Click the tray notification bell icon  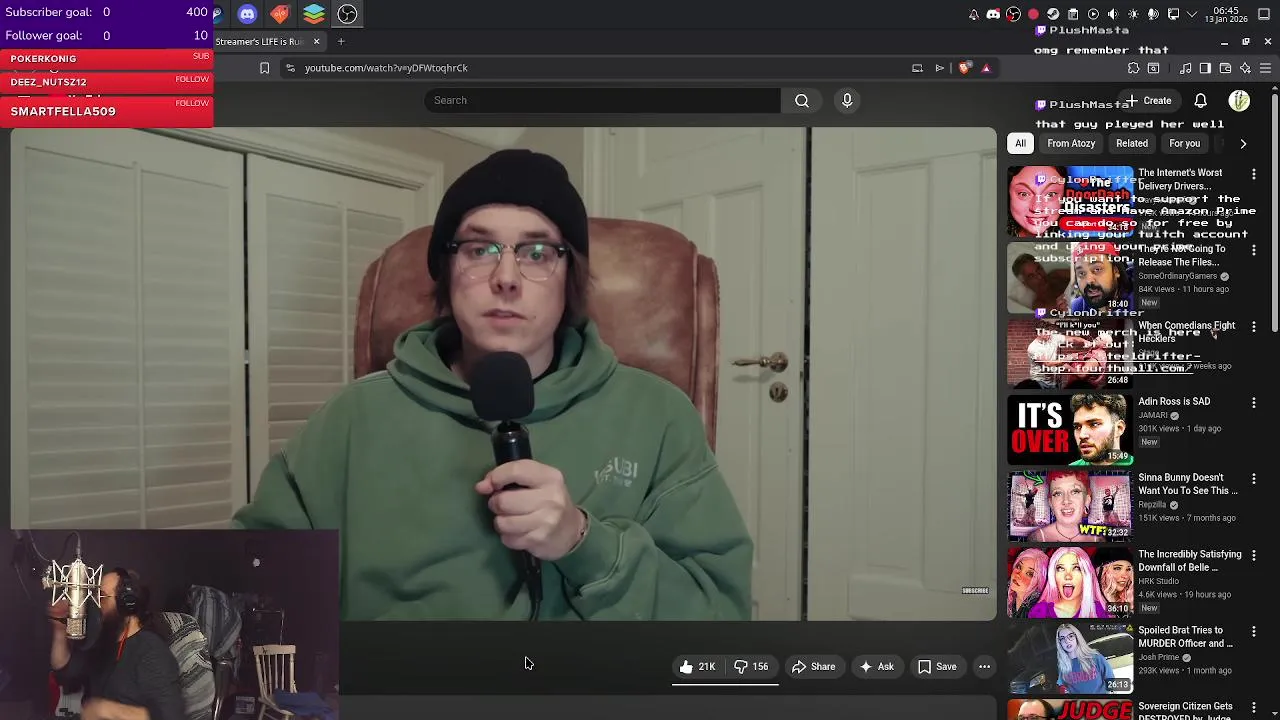click(x=974, y=14)
